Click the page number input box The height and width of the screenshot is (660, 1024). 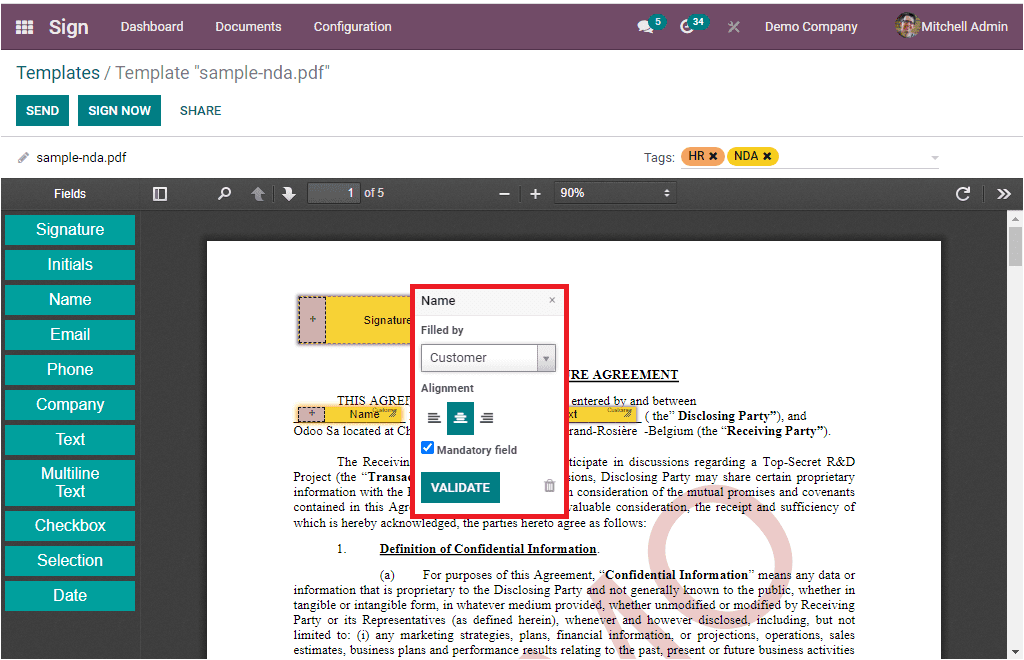[333, 193]
